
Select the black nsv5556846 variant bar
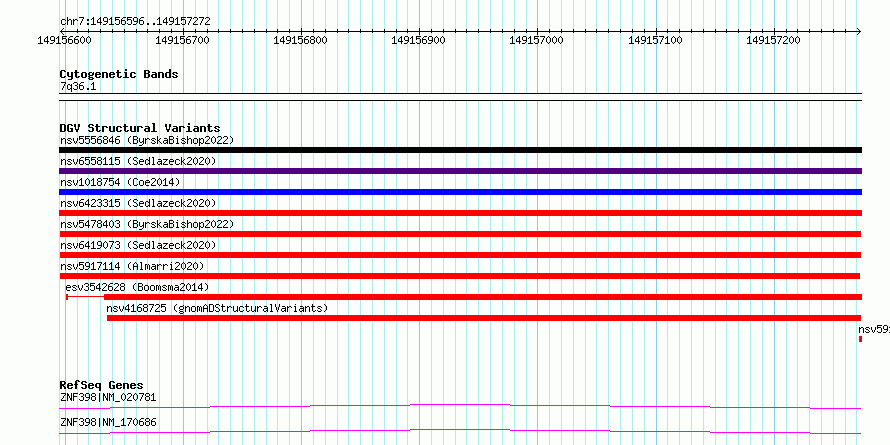[x=460, y=150]
